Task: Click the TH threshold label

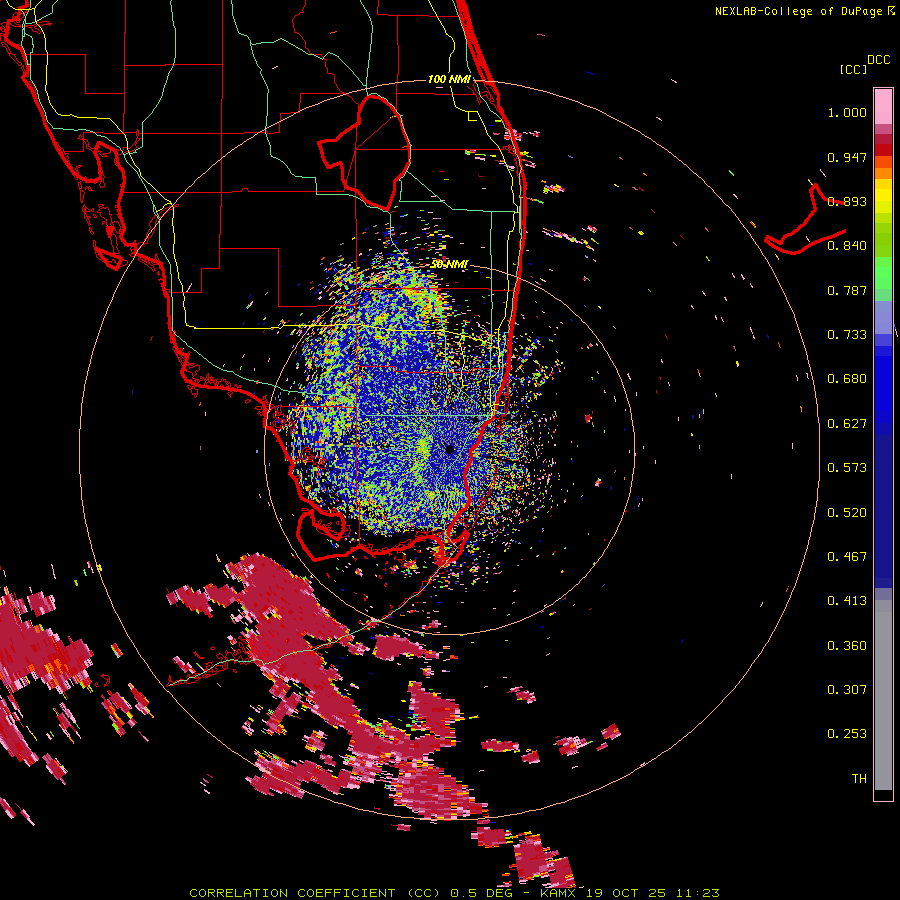Action: coord(859,779)
